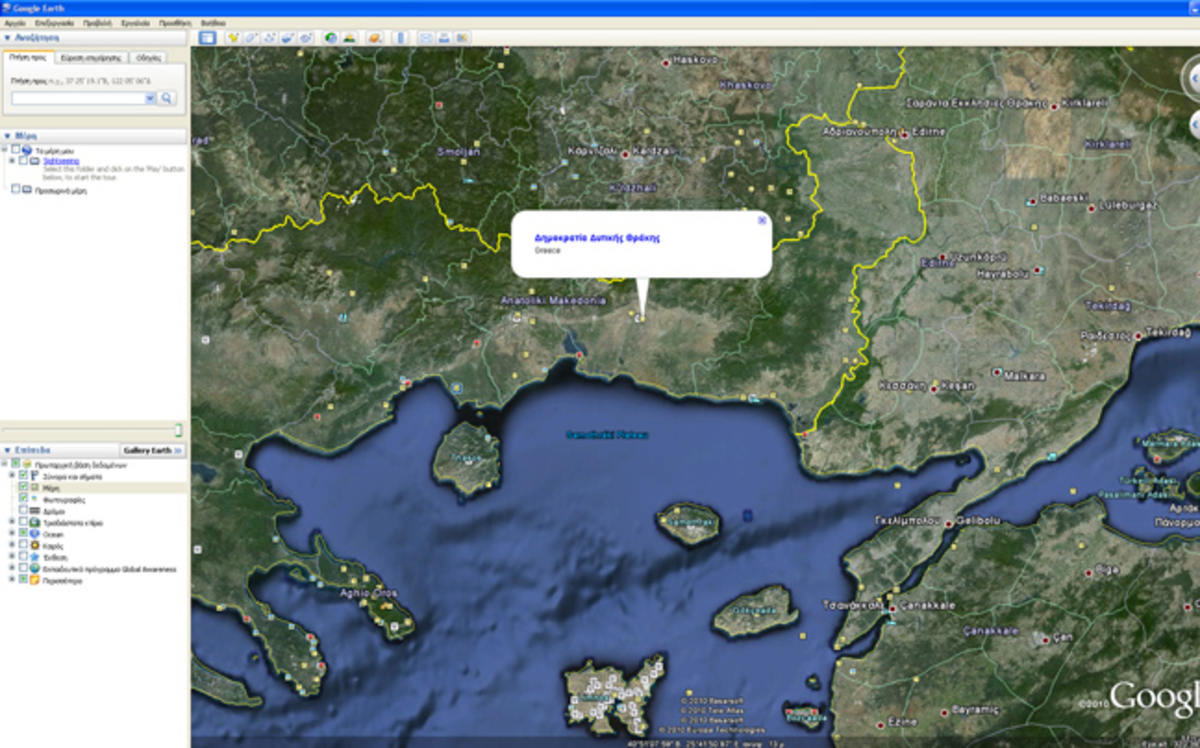Open the search history dropdown arrow
The height and width of the screenshot is (748, 1200).
(151, 98)
